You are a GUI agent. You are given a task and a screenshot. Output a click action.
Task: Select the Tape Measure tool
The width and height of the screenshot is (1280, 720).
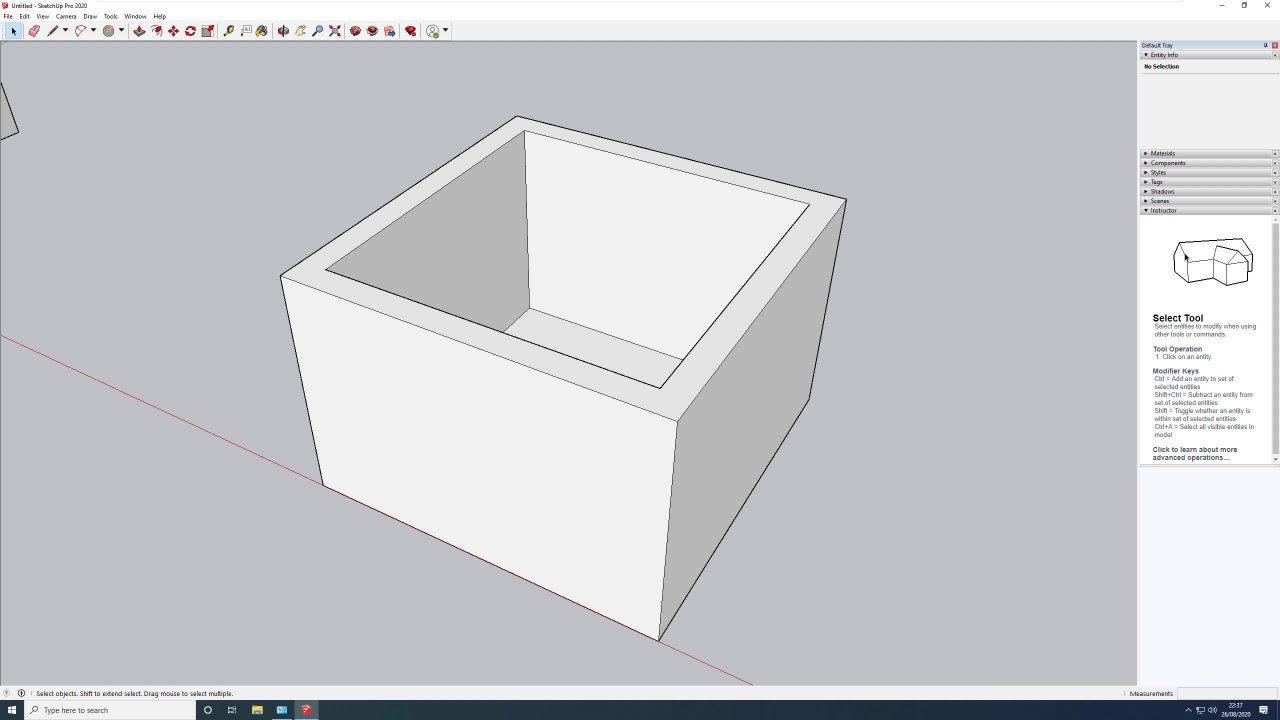point(229,31)
